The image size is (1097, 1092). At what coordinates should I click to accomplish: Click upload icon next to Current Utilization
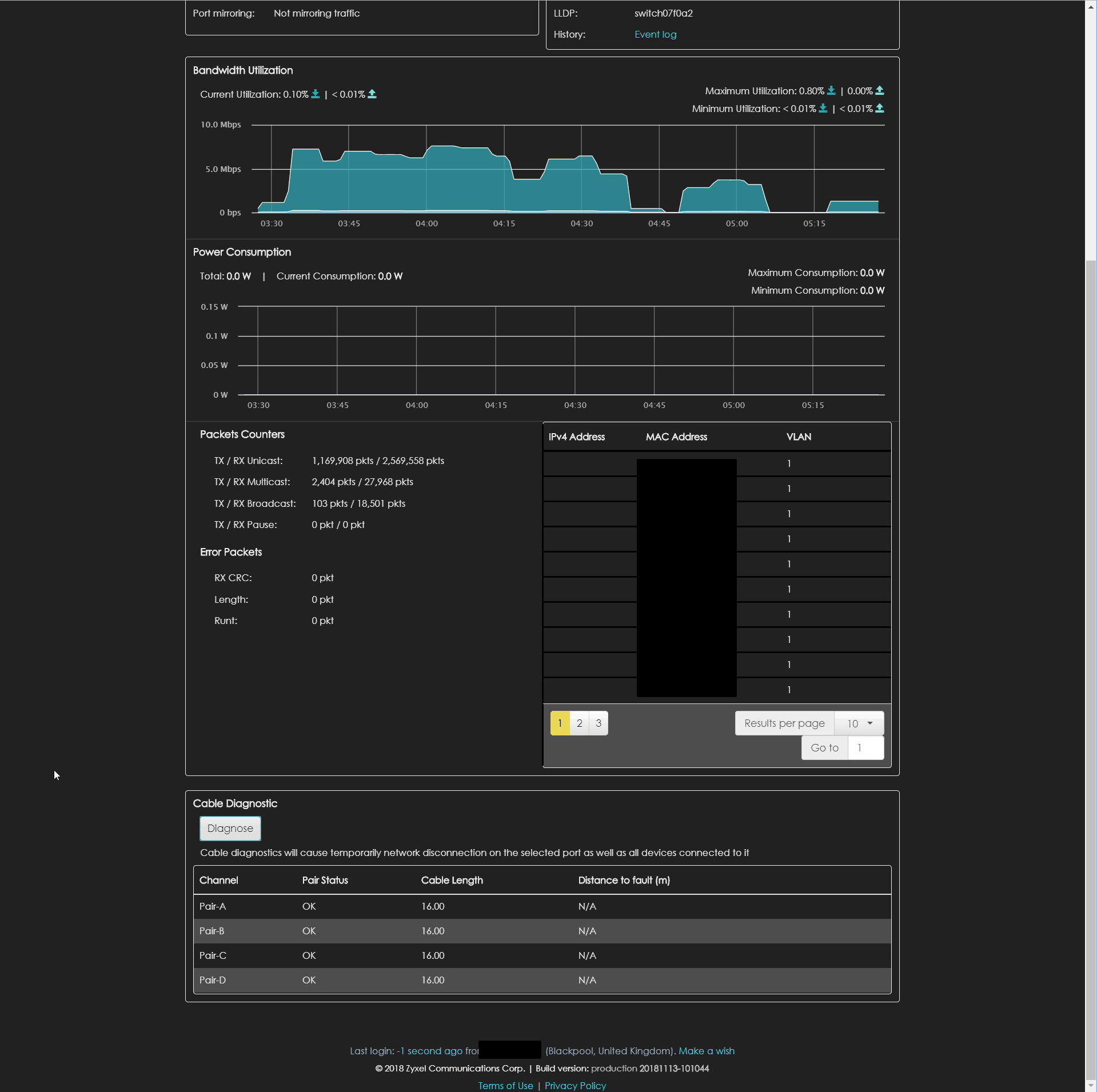pos(372,94)
